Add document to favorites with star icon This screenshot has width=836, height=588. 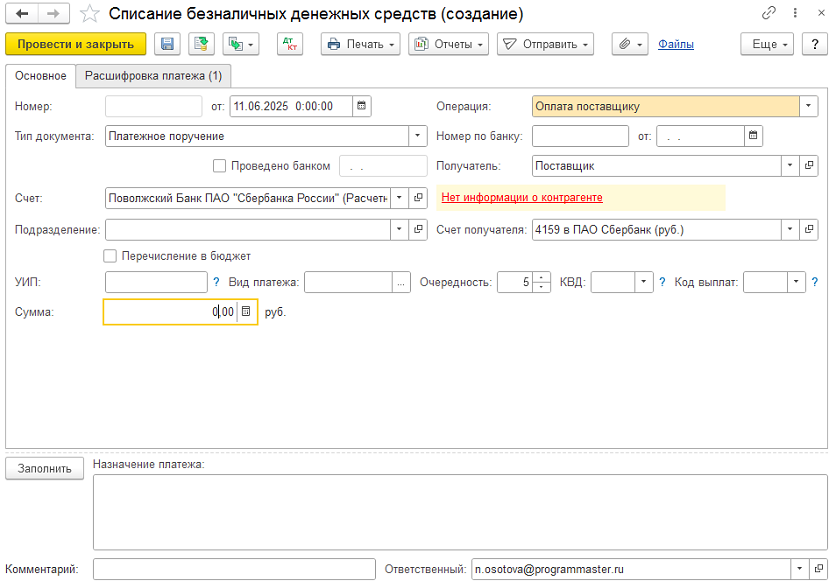pos(89,14)
